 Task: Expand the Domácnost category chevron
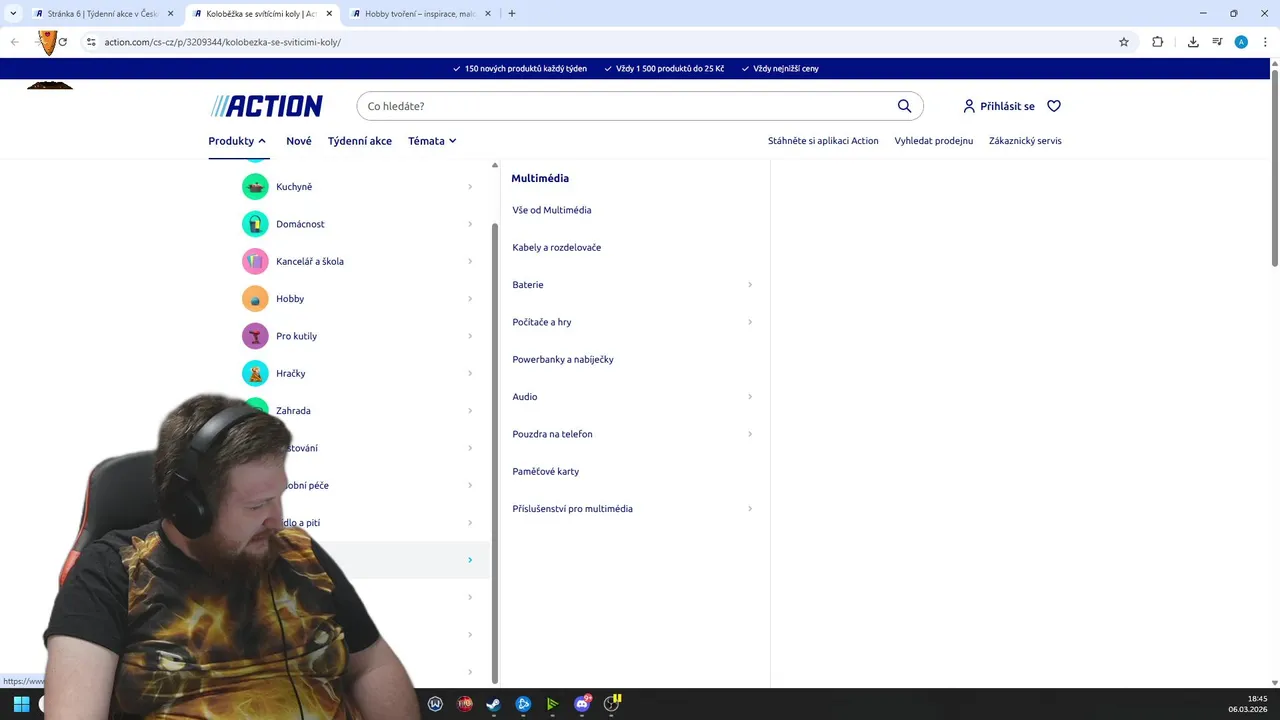click(470, 224)
